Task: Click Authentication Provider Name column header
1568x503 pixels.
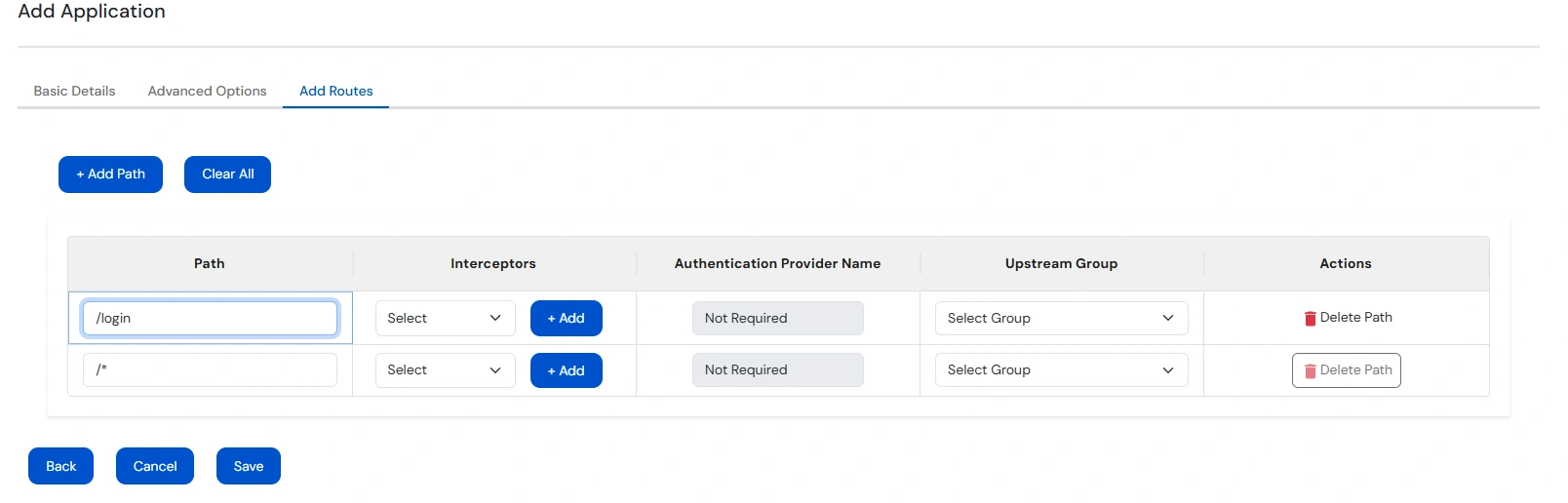Action: point(777,263)
